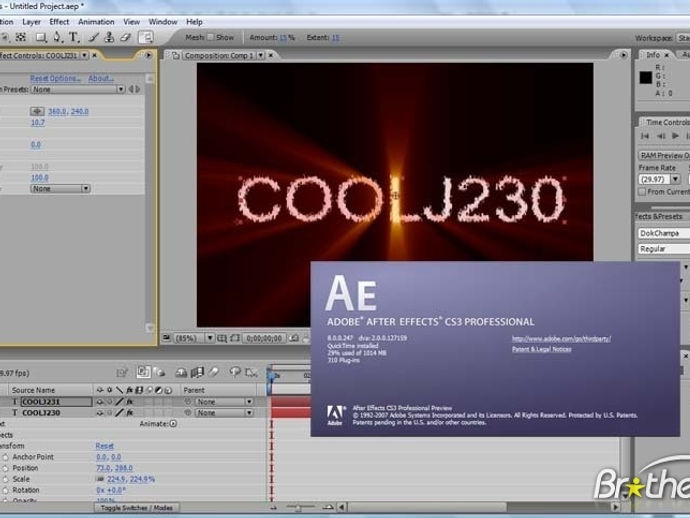The width and height of the screenshot is (690, 518).
Task: Select the Puppet Pin tool
Action: [146, 38]
